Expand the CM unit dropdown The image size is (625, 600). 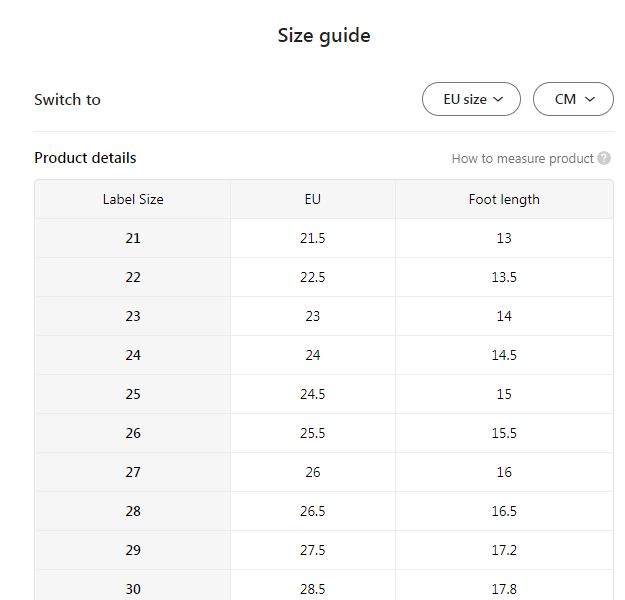pyautogui.click(x=573, y=99)
